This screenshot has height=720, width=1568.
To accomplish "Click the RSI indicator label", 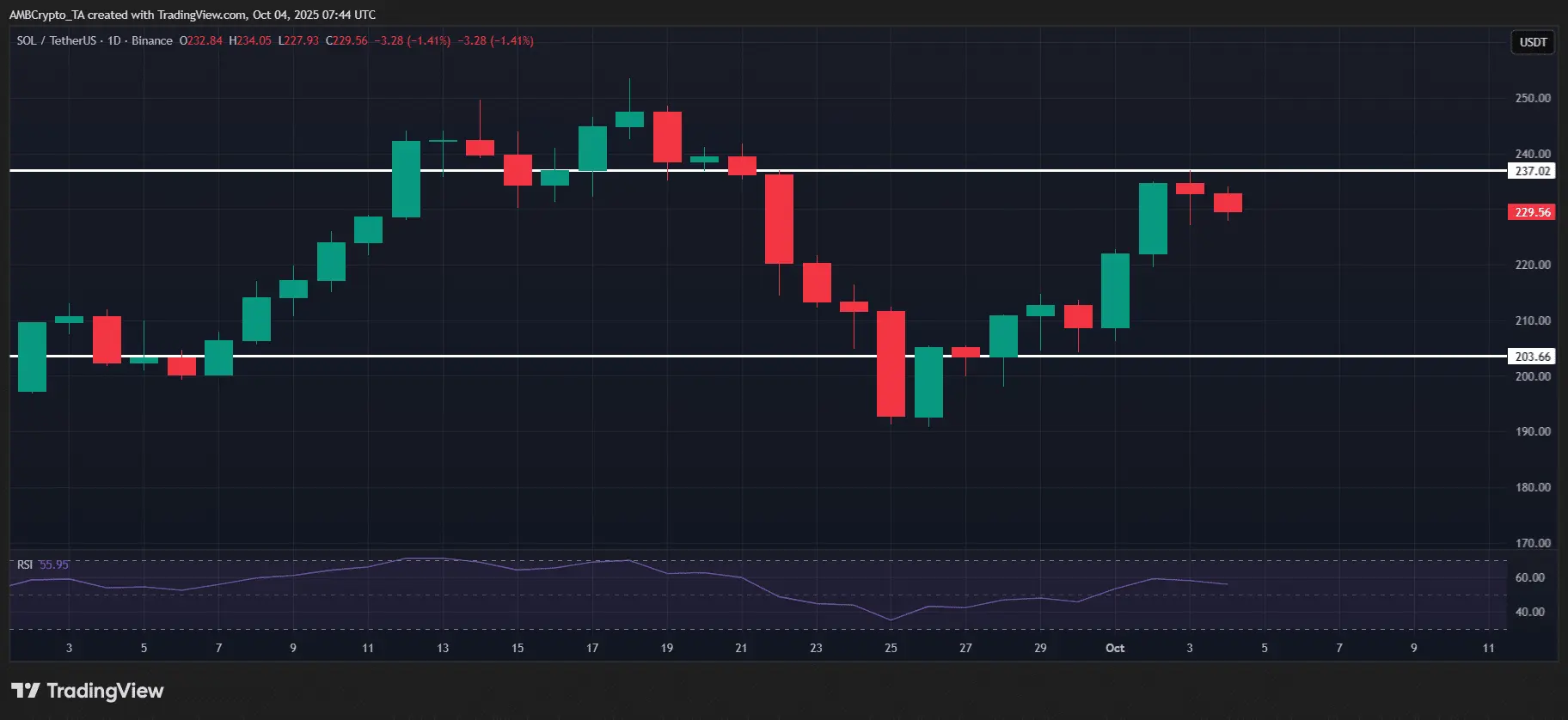I will (25, 564).
